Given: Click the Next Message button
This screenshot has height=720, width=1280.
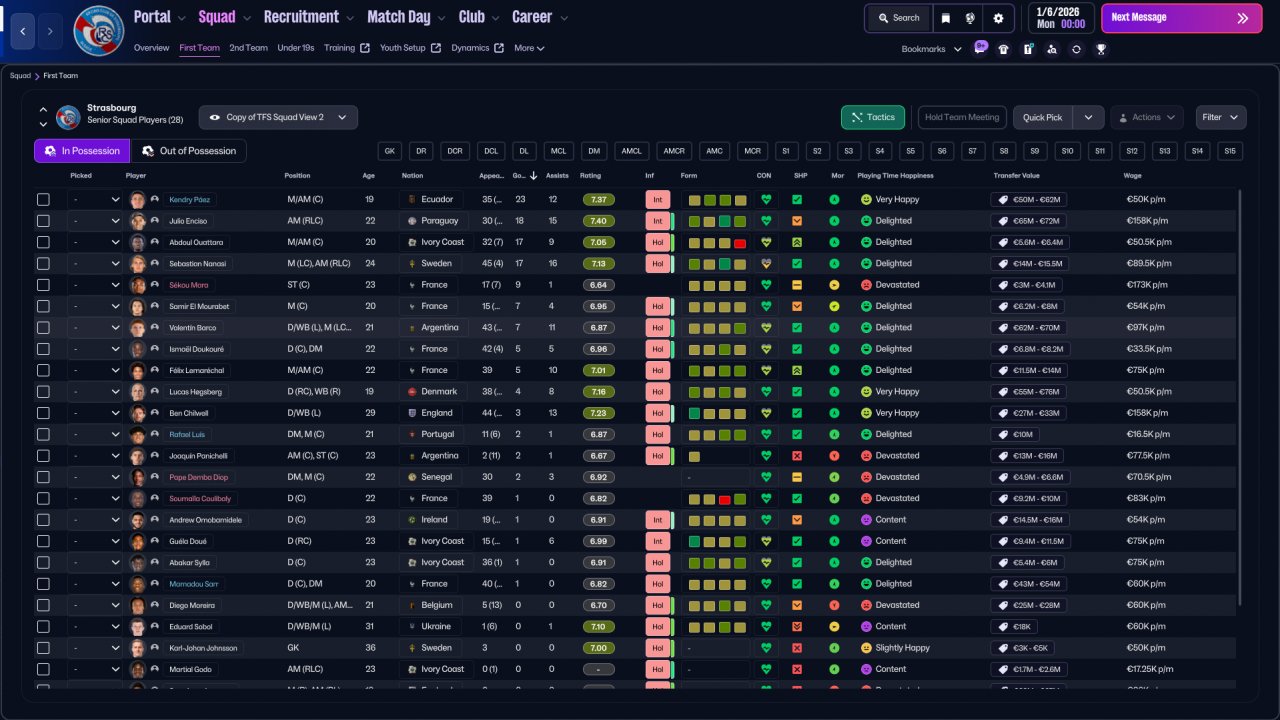Looking at the screenshot, I should pos(1181,18).
